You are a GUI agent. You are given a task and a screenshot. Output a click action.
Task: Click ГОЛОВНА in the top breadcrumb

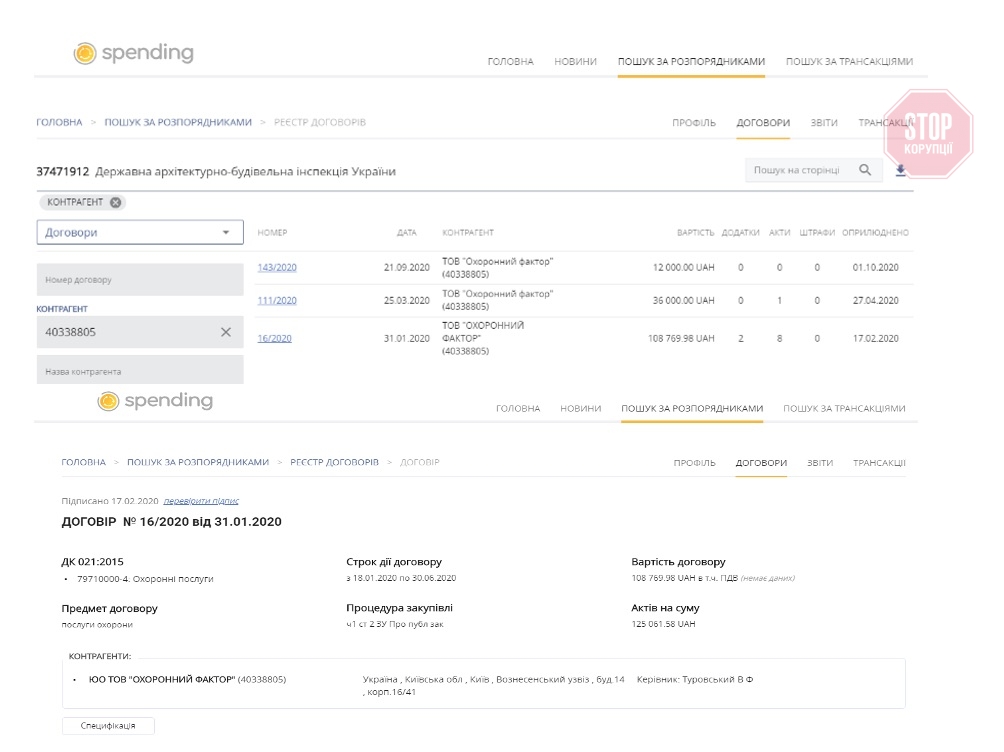coord(59,122)
